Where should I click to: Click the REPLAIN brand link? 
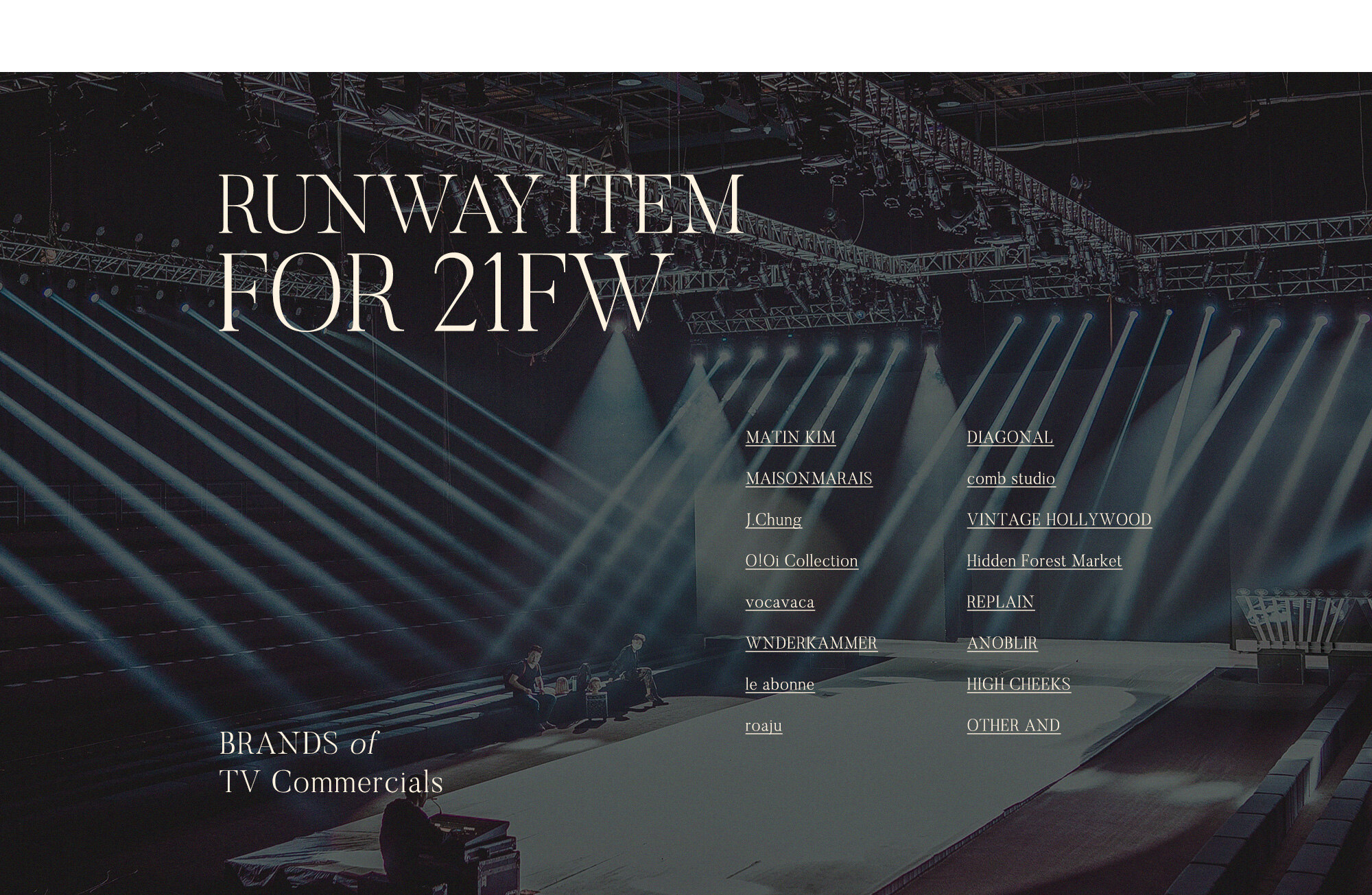click(1000, 602)
